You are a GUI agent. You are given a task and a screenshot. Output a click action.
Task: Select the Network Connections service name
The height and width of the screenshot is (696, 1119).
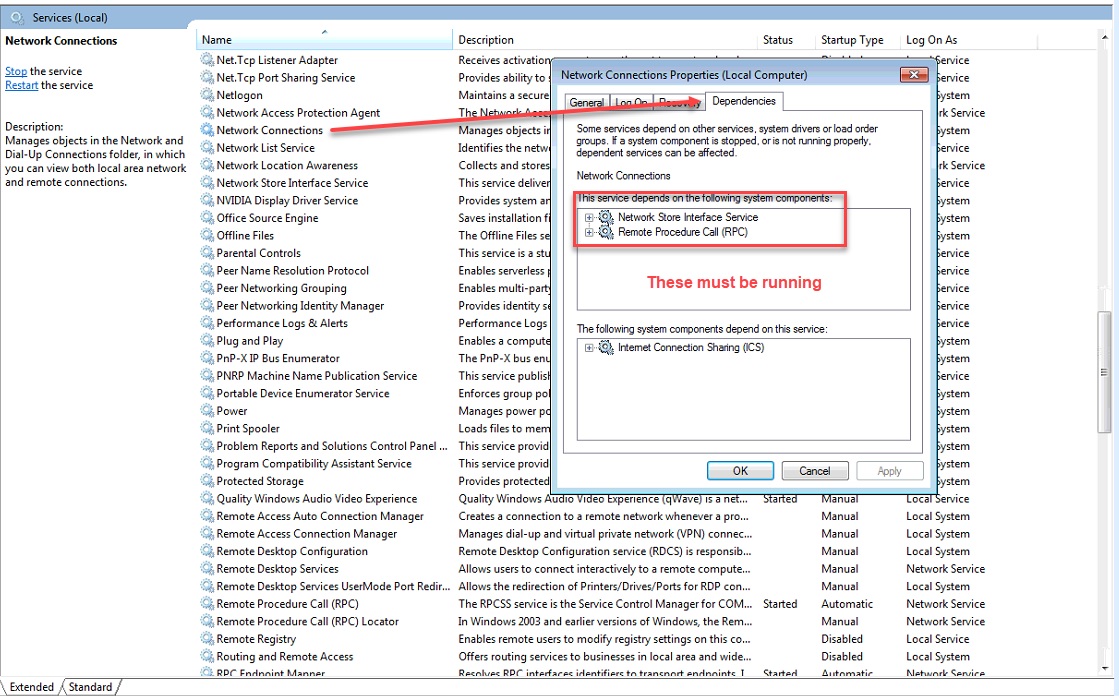click(x=270, y=130)
